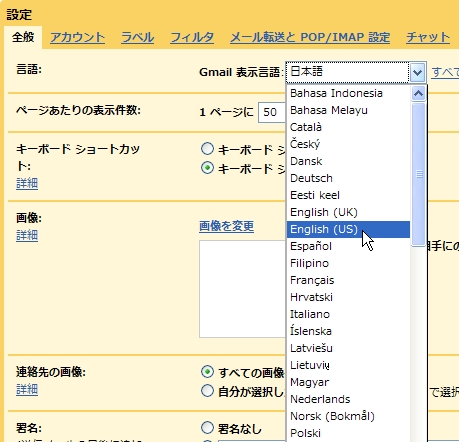The height and width of the screenshot is (442, 459).
Task: Click the 日本語 language combo box
Action: point(356,72)
